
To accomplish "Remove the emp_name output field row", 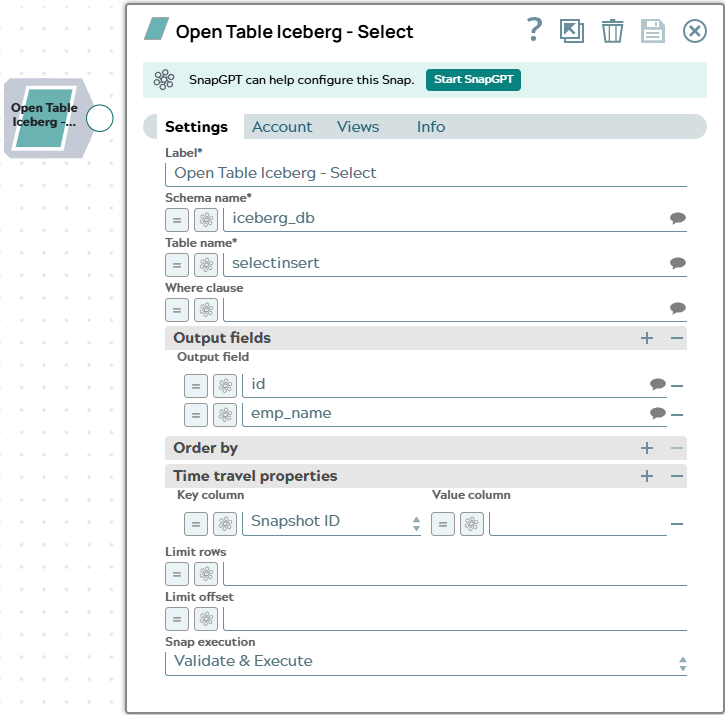I will [676, 415].
